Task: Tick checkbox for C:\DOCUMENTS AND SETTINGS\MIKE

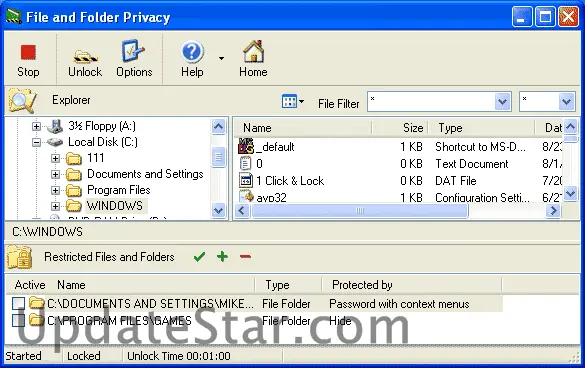Action: (x=18, y=303)
